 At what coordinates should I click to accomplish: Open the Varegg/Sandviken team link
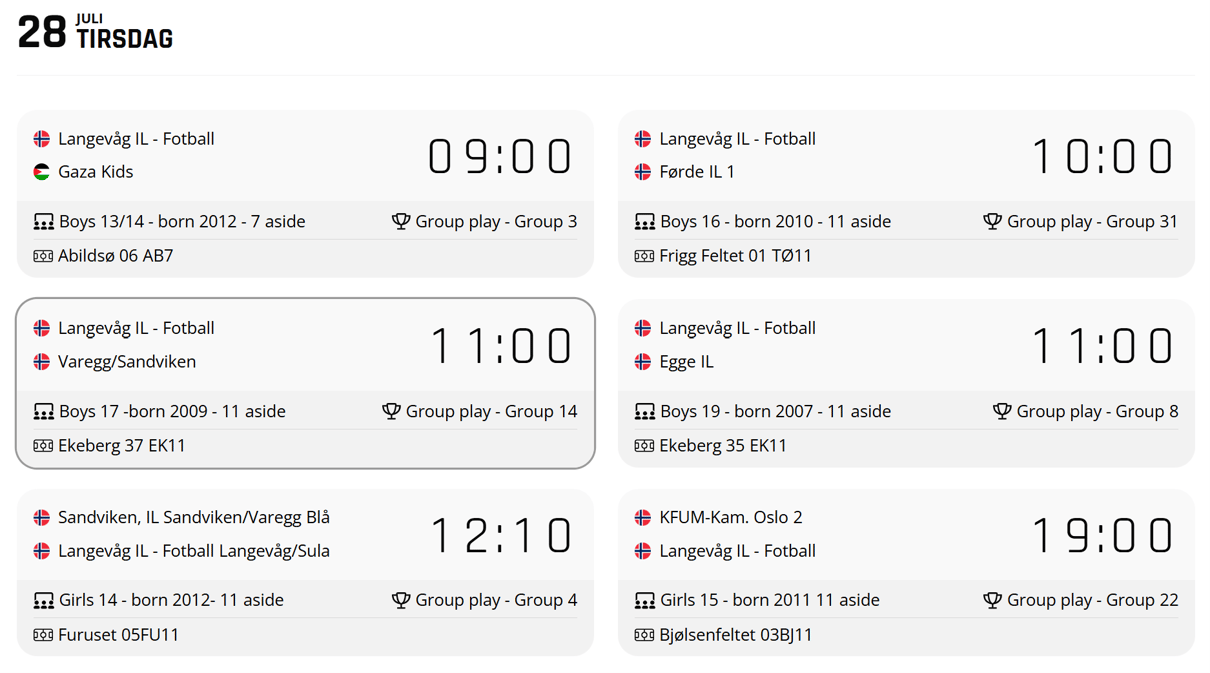(x=127, y=361)
